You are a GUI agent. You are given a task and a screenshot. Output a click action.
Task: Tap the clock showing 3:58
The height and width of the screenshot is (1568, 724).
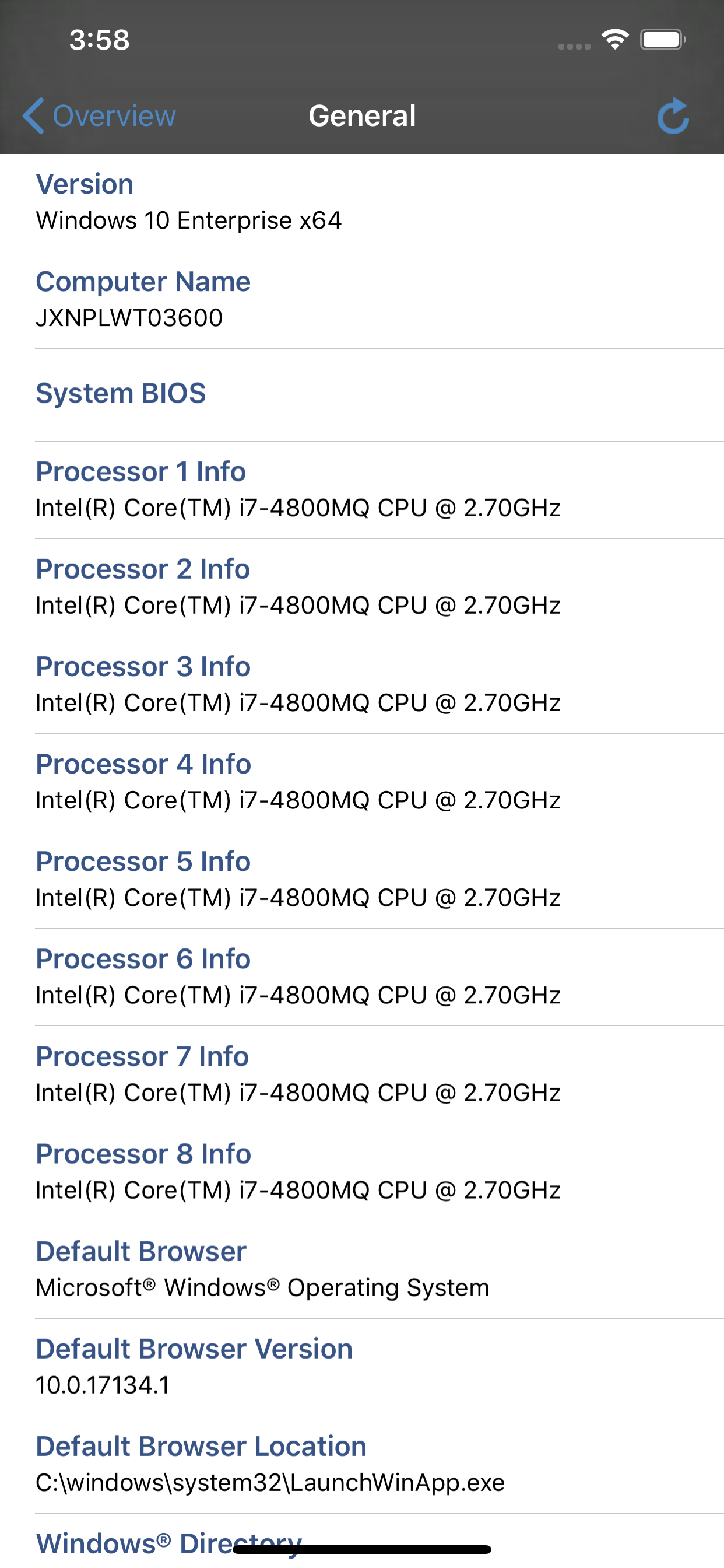(99, 39)
